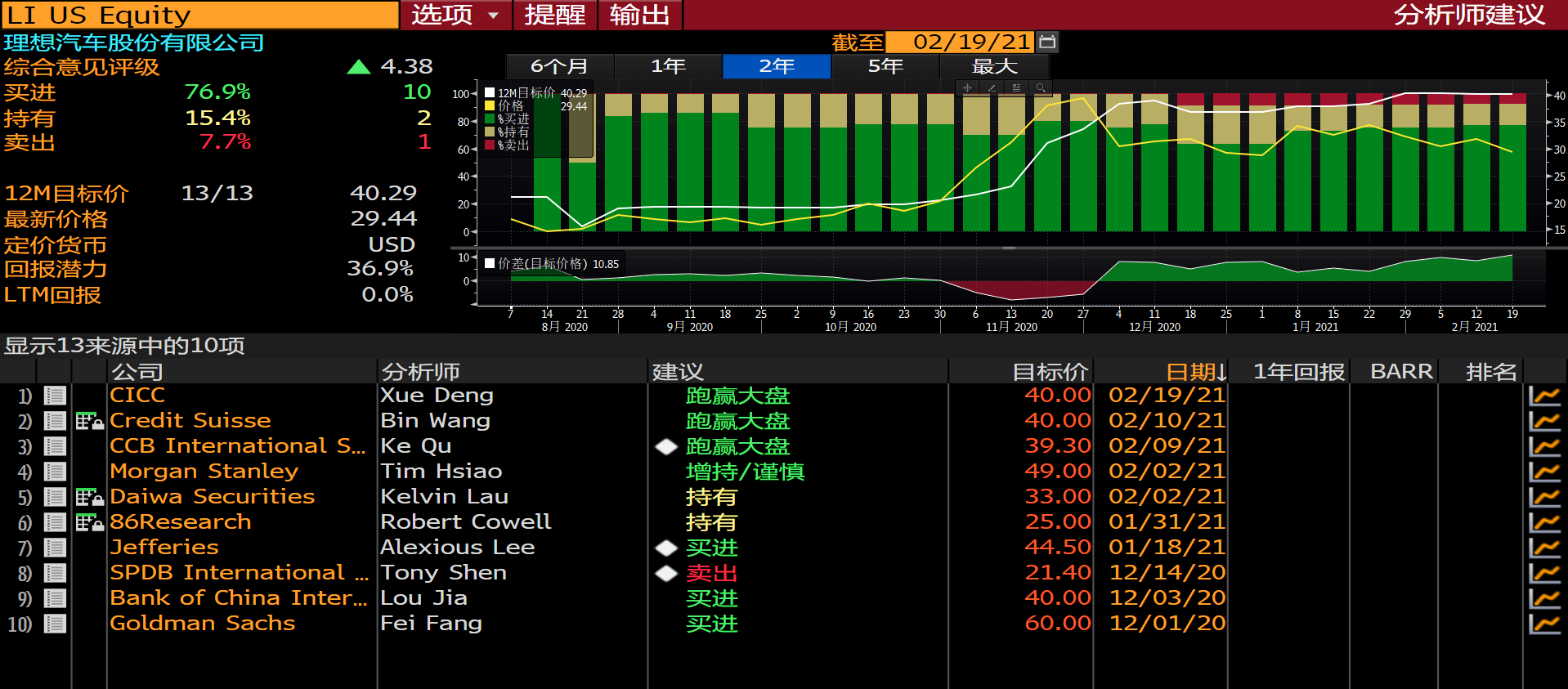The height and width of the screenshot is (689, 1568).
Task: Click the 卖出 recommendation in Tony Shen's row
Action: (x=712, y=573)
